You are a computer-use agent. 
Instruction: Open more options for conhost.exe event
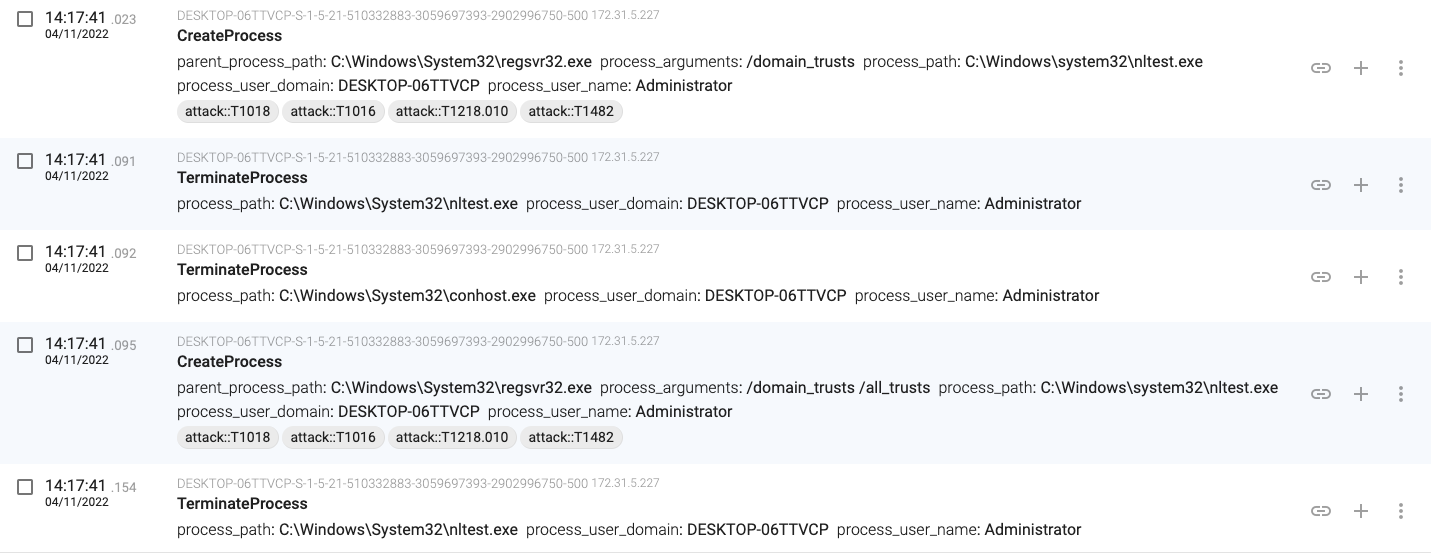[x=1401, y=277]
